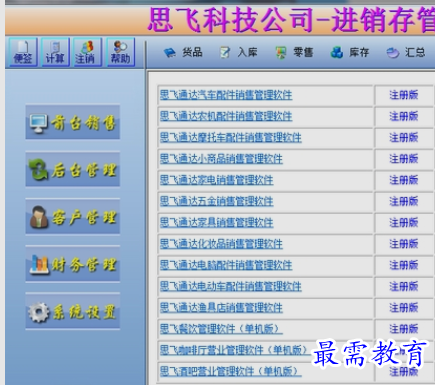Open 系统设置 system settings

pos(73,312)
